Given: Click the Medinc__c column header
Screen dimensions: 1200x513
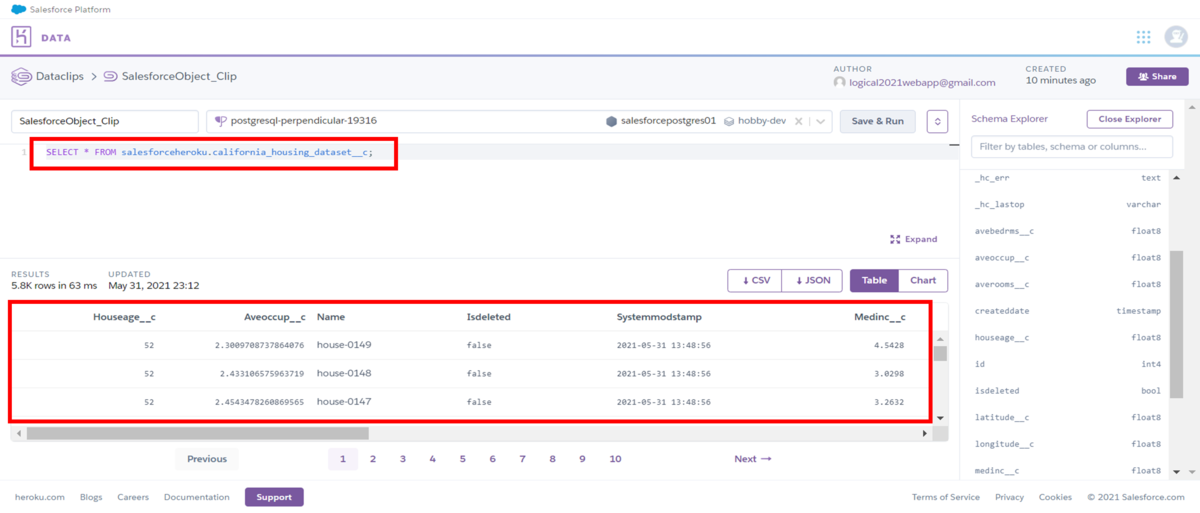Looking at the screenshot, I should (882, 317).
